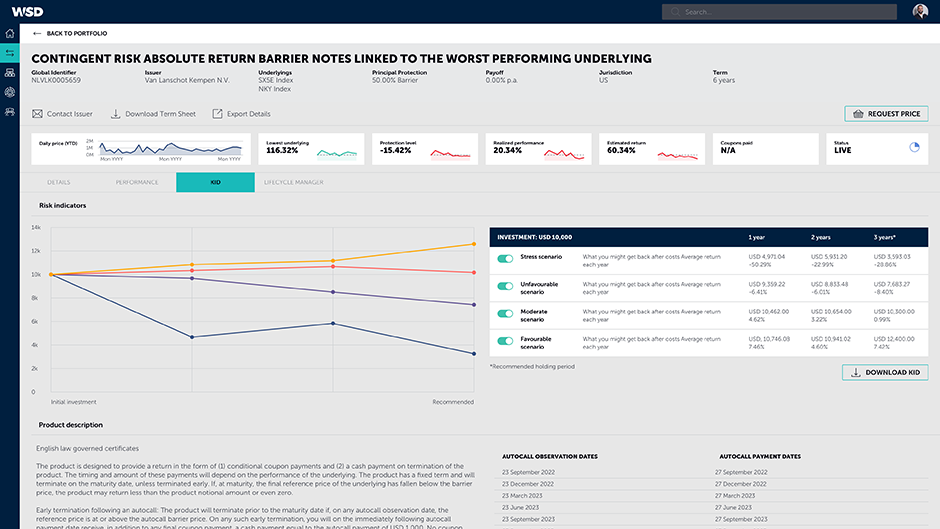
Task: Click the Request Price button
Action: click(886, 114)
